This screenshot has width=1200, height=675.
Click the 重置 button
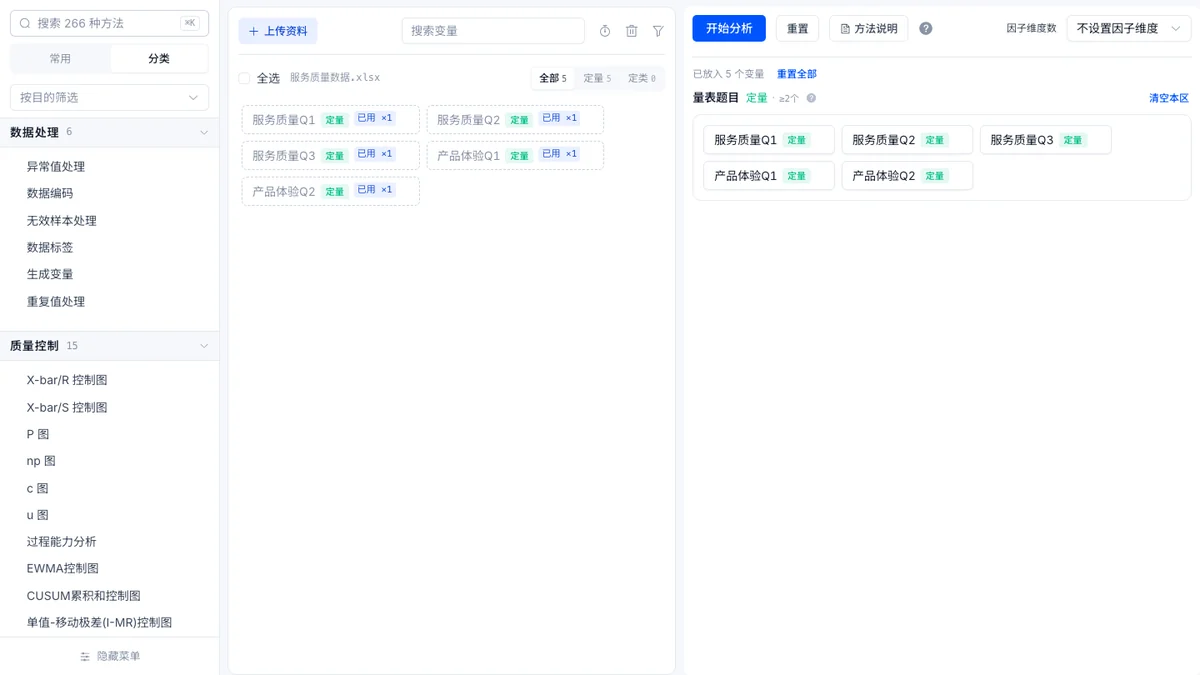[x=797, y=28]
